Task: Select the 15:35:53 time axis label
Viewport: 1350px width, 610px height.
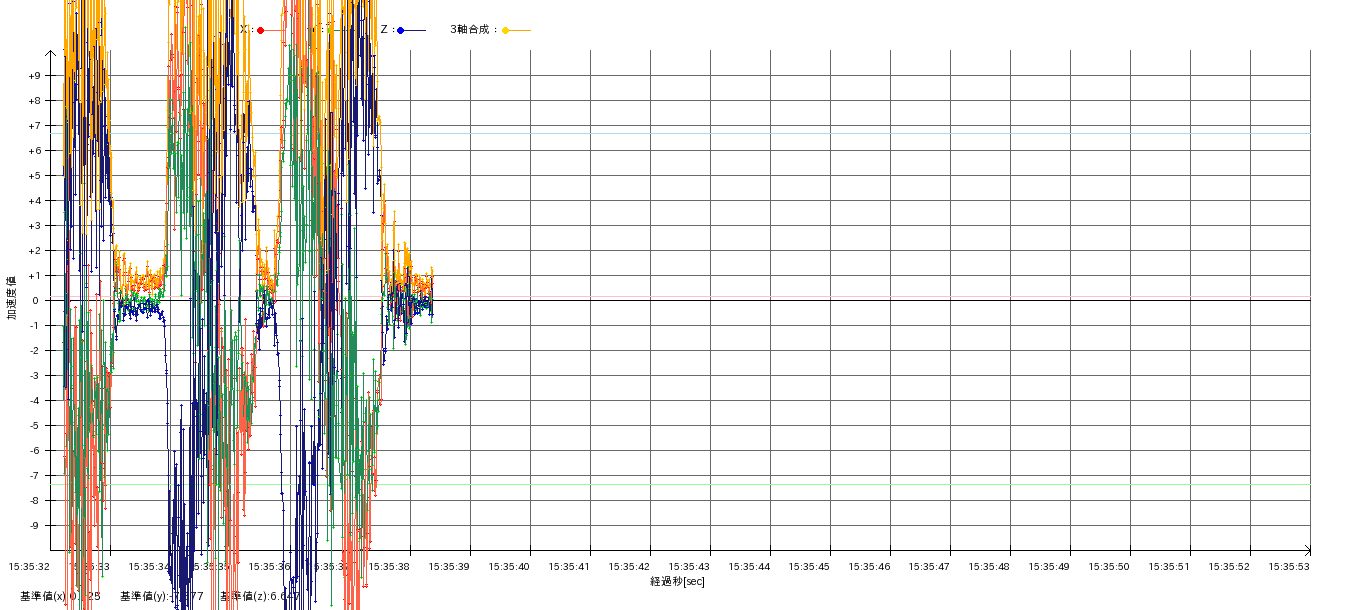Action: [x=1289, y=567]
